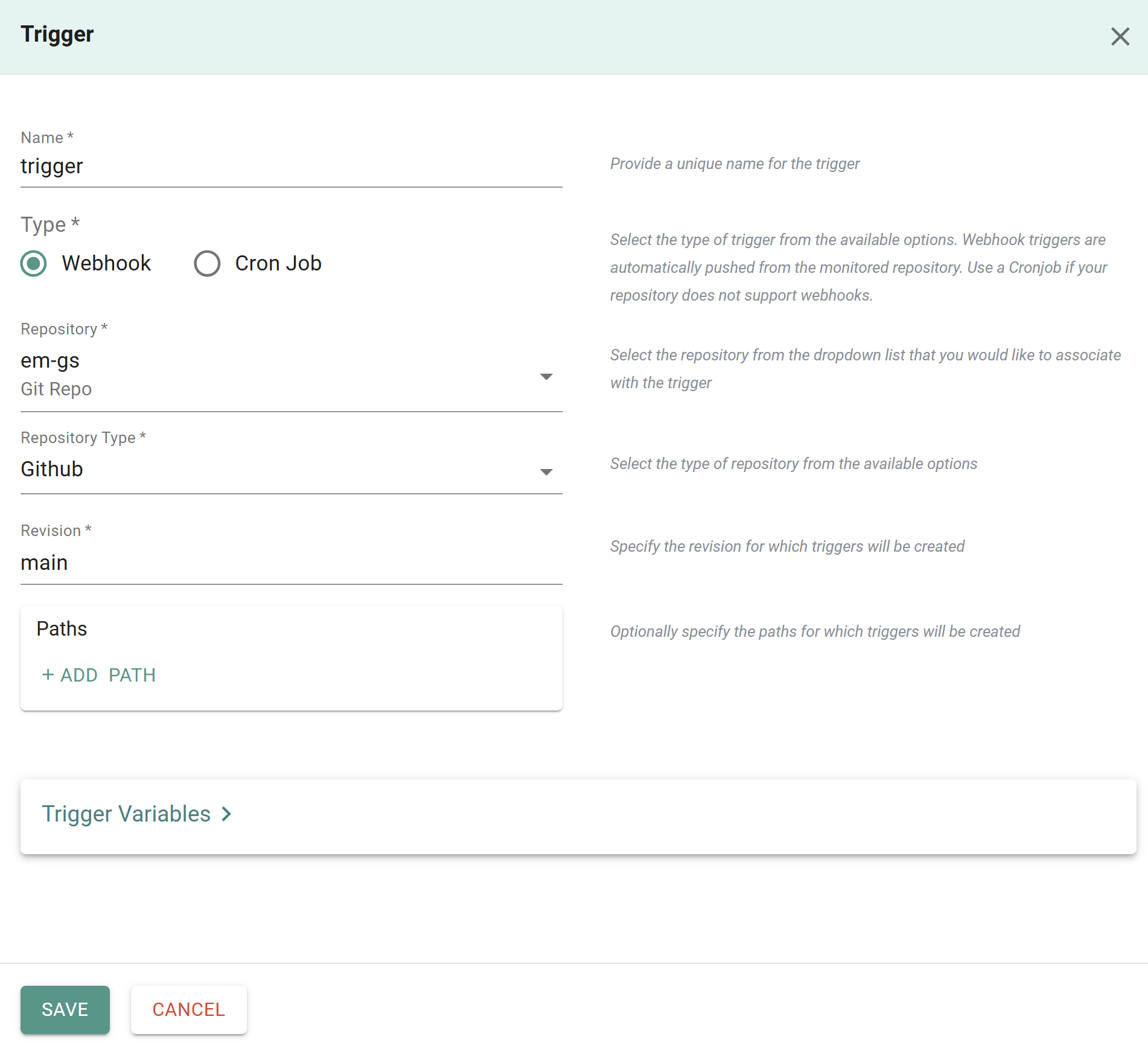Select the Cron Job radio button
The width and height of the screenshot is (1148, 1060).
[207, 264]
